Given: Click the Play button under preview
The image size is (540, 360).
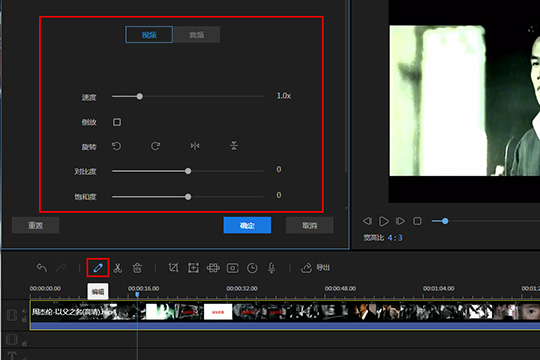Looking at the screenshot, I should point(384,221).
